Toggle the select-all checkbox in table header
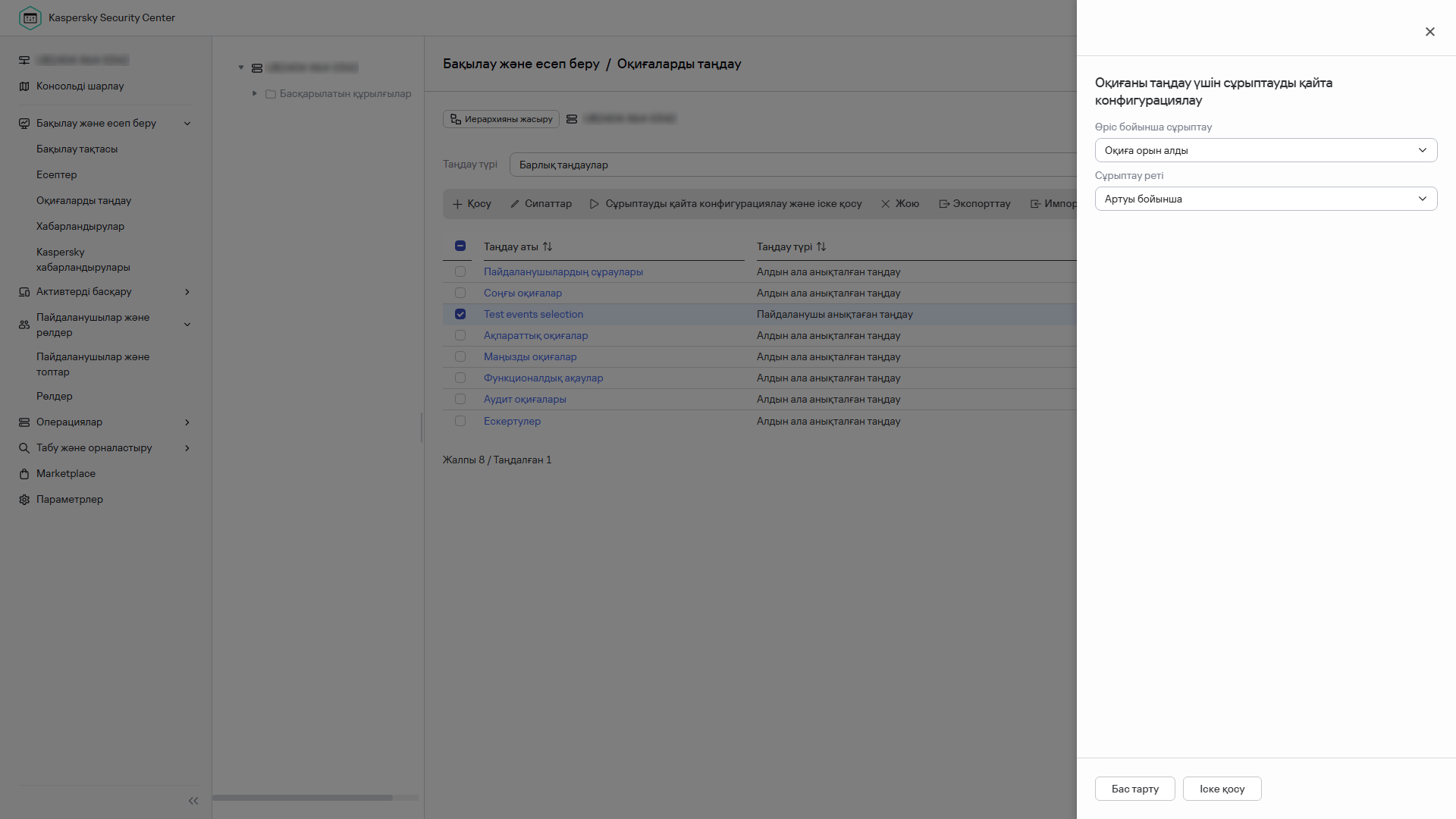 pos(460,246)
